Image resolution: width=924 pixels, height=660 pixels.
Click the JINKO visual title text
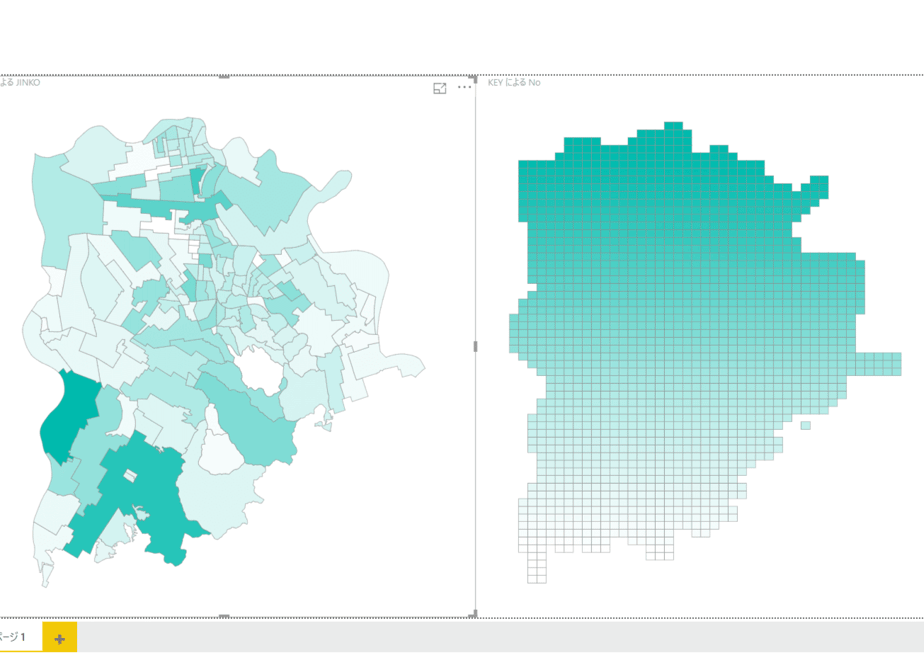(x=20, y=82)
